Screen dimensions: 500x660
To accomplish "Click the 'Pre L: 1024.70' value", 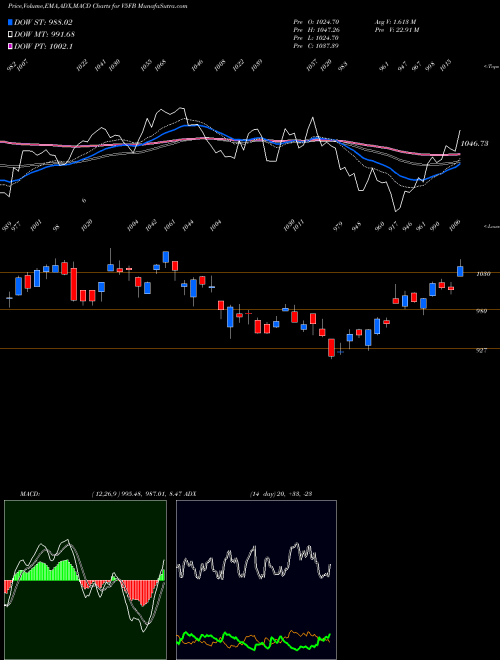I will 316,38.
